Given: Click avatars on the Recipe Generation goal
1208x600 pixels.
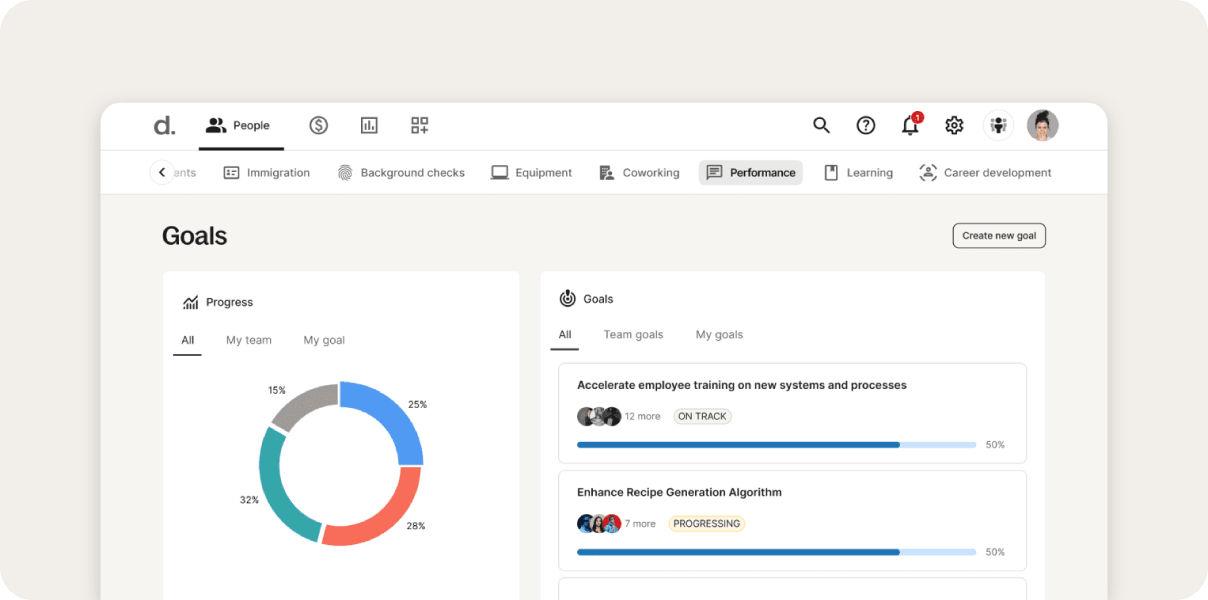Looking at the screenshot, I should coord(599,523).
